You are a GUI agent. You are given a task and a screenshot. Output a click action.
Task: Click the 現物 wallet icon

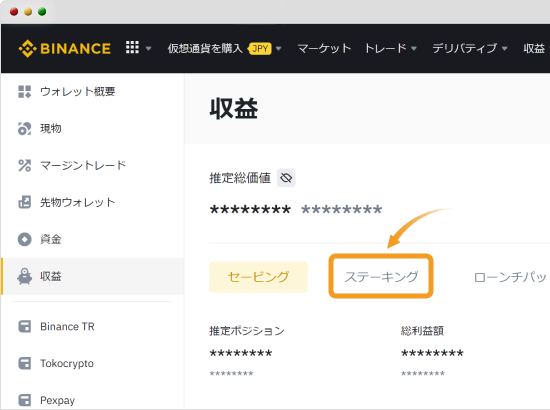tap(25, 128)
